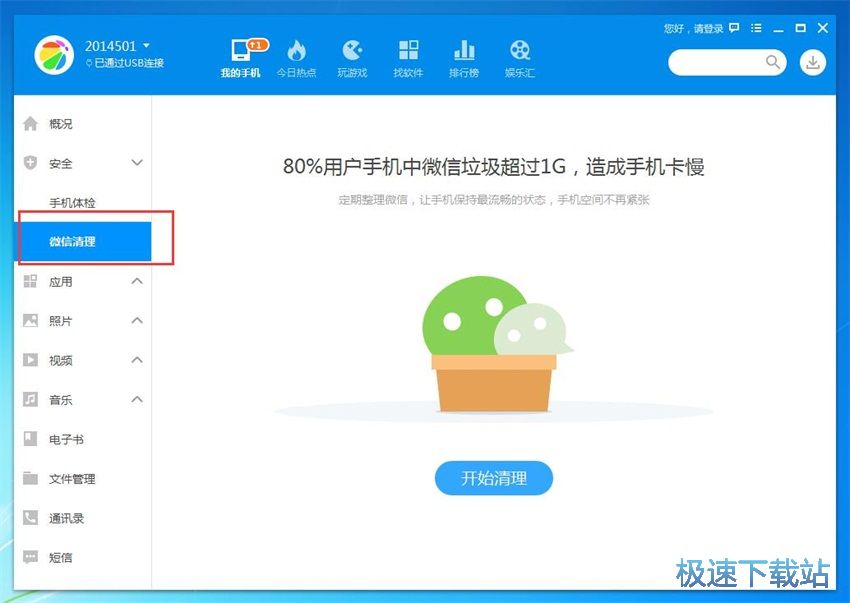
Task: Select 手机体检 in the sidebar
Action: (82, 203)
